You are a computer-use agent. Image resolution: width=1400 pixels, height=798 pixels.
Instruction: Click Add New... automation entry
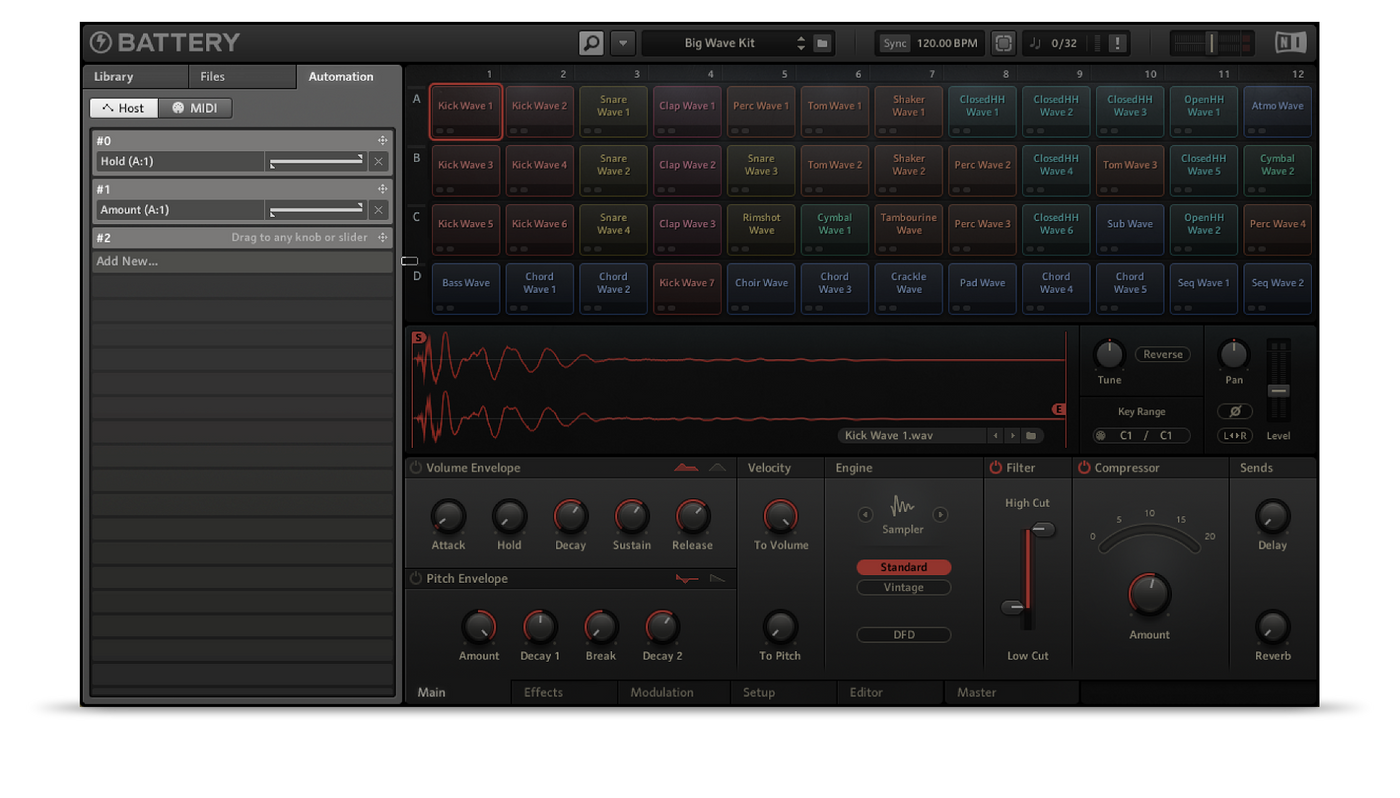pyautogui.click(x=241, y=262)
